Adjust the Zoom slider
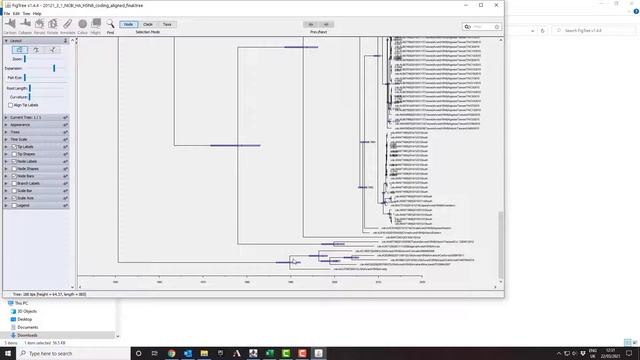Image resolution: width=640 pixels, height=360 pixels. (x=25, y=59)
